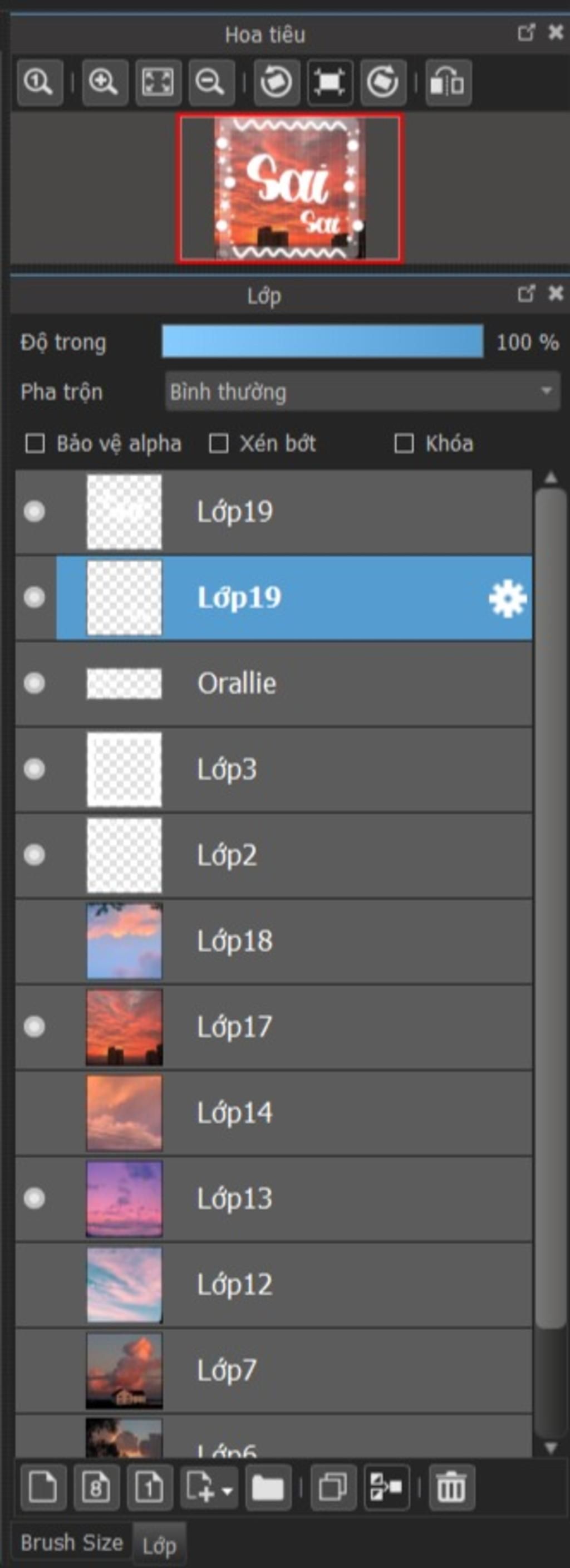The width and height of the screenshot is (570, 1568).
Task: Fit canvas to window icon
Action: tap(158, 82)
